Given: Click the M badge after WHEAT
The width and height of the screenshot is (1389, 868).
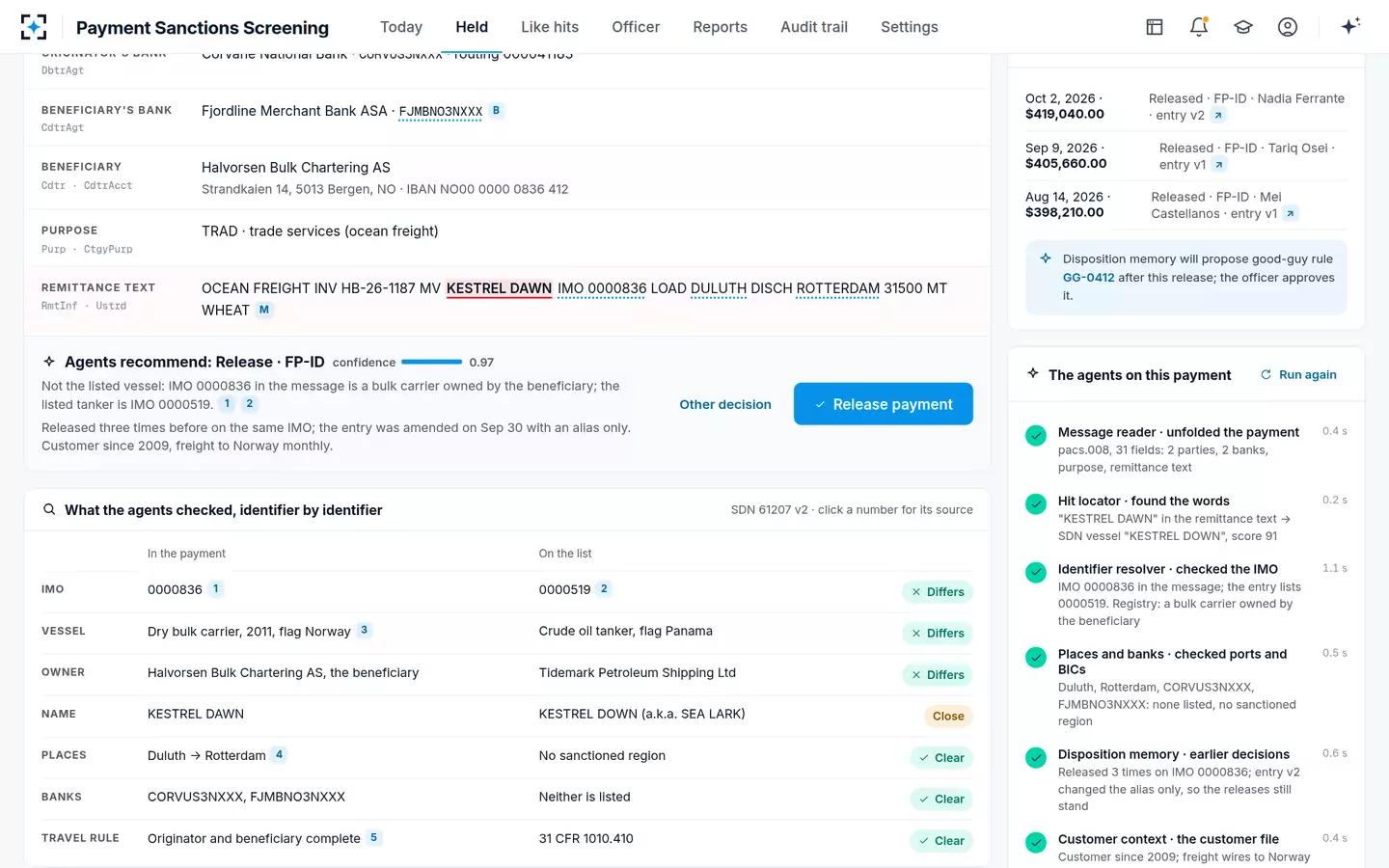Looking at the screenshot, I should 264,310.
